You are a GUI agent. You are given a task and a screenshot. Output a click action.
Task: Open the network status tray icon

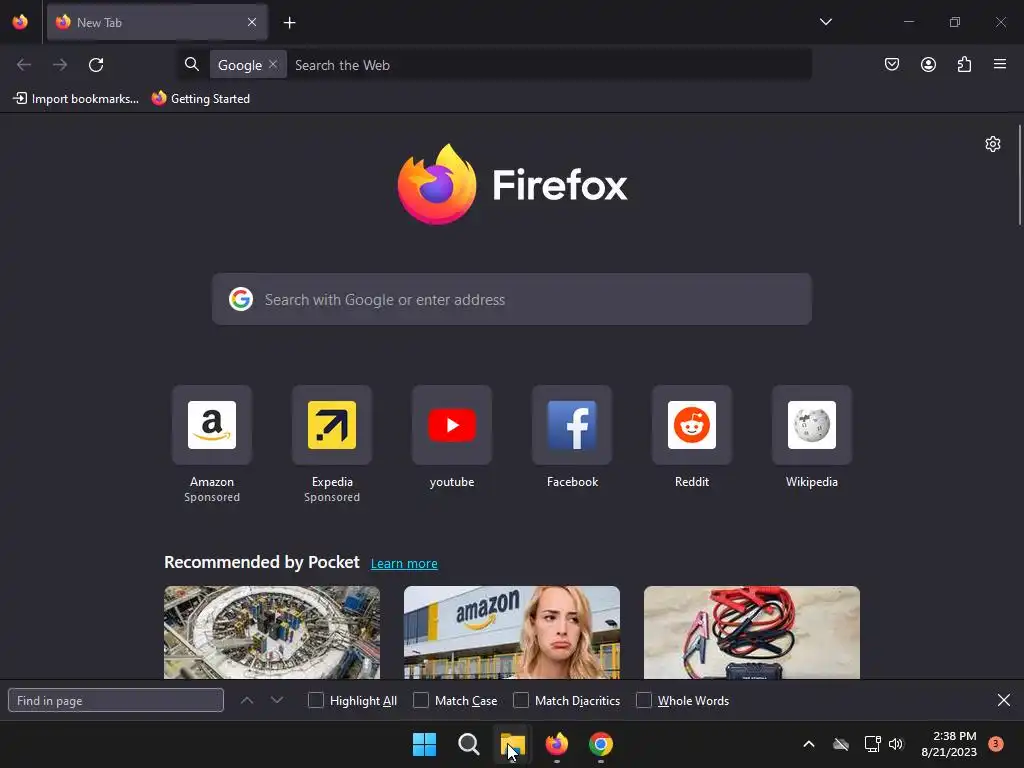(872, 744)
